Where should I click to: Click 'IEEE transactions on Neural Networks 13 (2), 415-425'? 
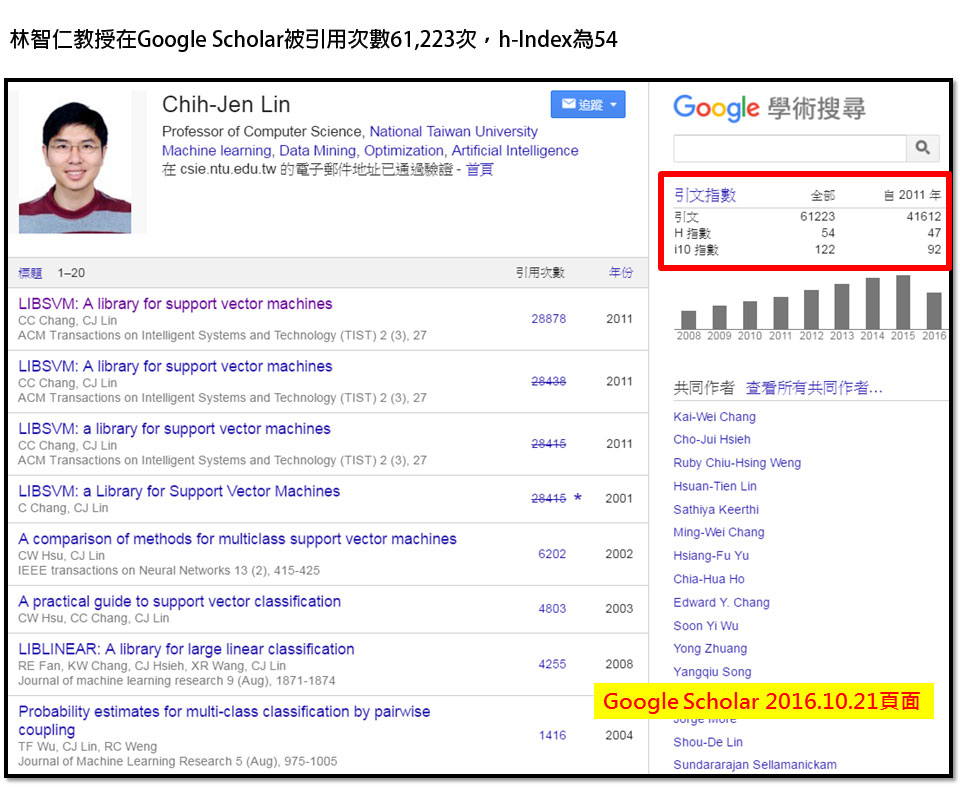[169, 571]
